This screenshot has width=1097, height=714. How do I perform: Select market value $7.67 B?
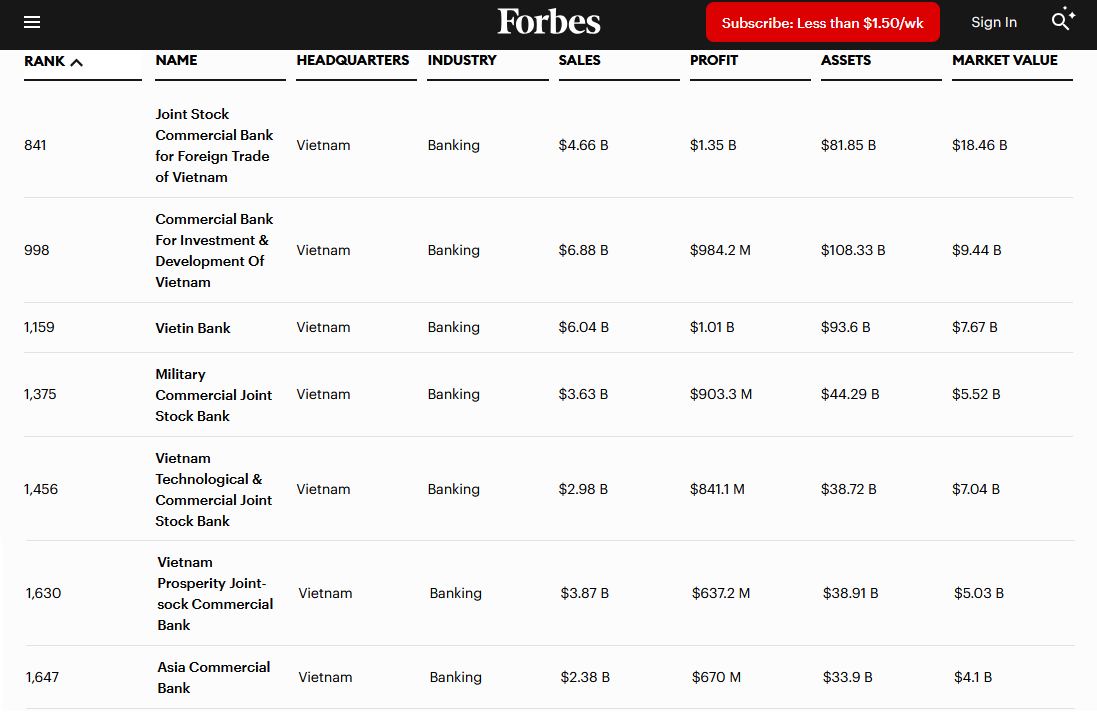pyautogui.click(x=975, y=327)
